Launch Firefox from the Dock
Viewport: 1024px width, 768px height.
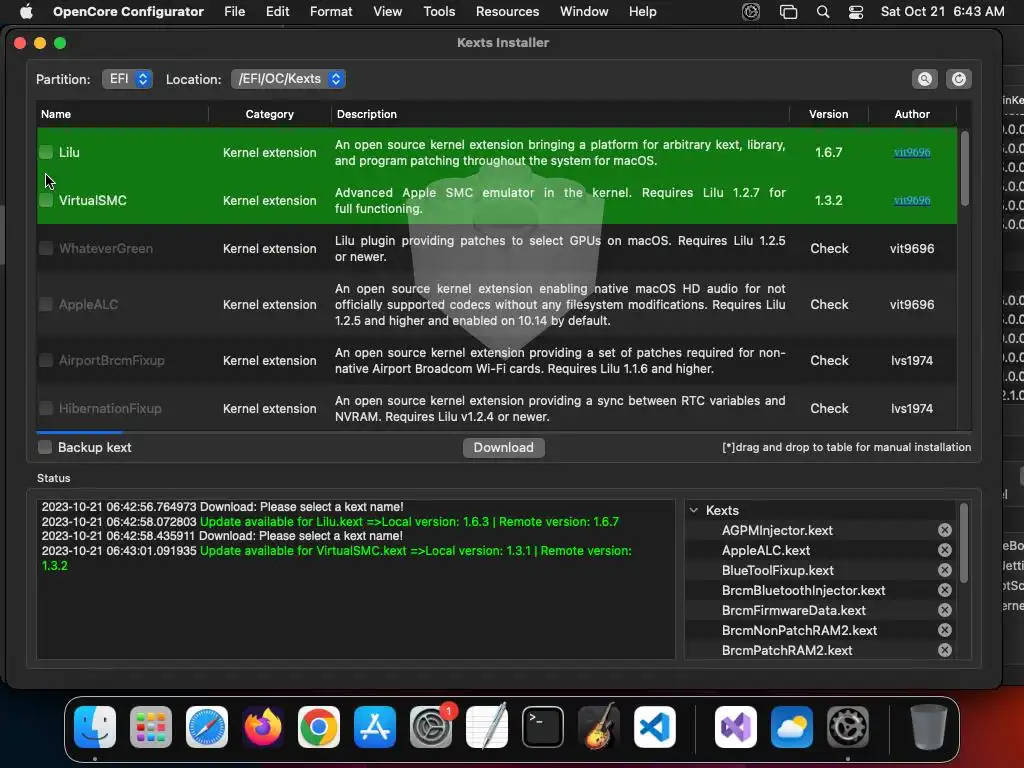263,727
